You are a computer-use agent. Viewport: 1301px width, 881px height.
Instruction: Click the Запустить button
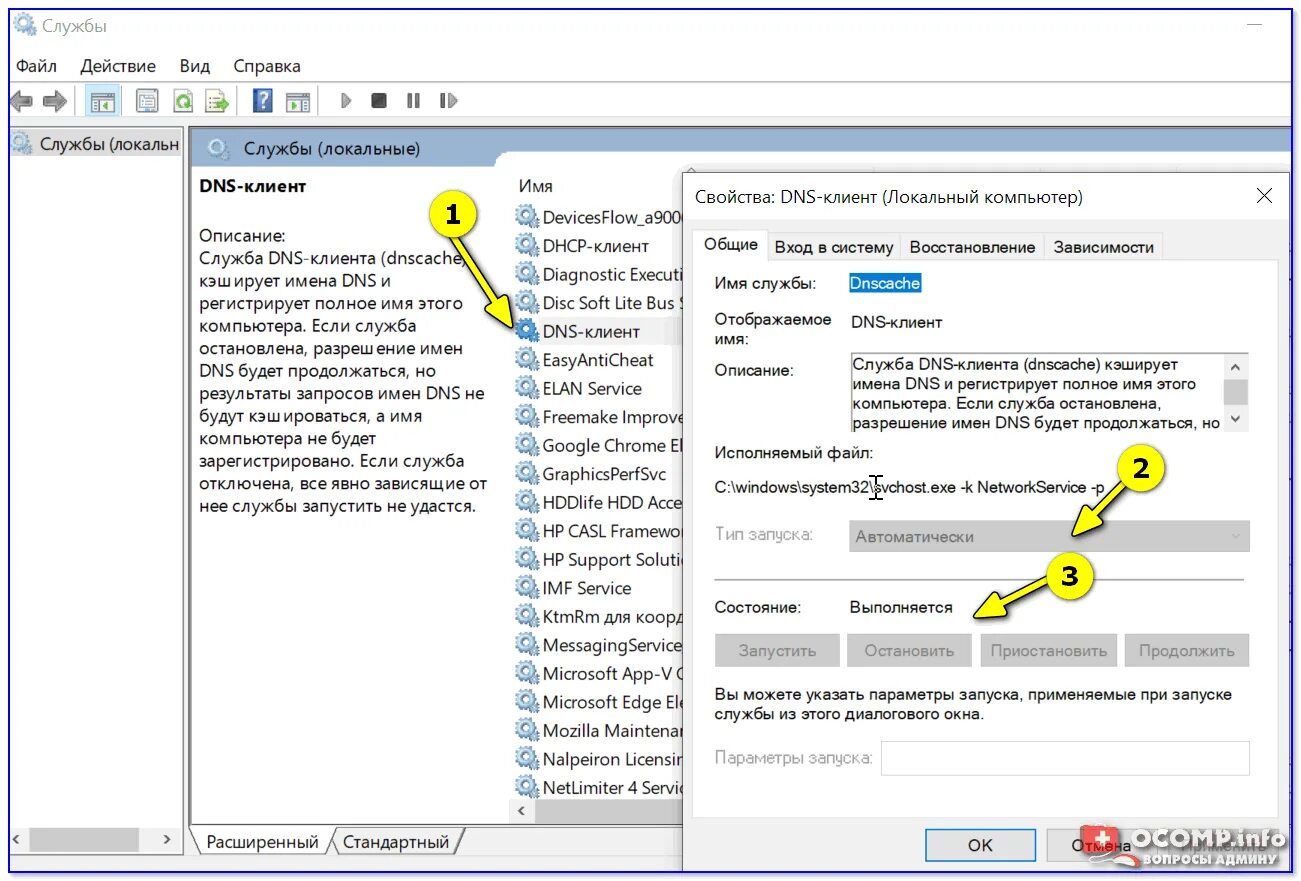coord(777,650)
